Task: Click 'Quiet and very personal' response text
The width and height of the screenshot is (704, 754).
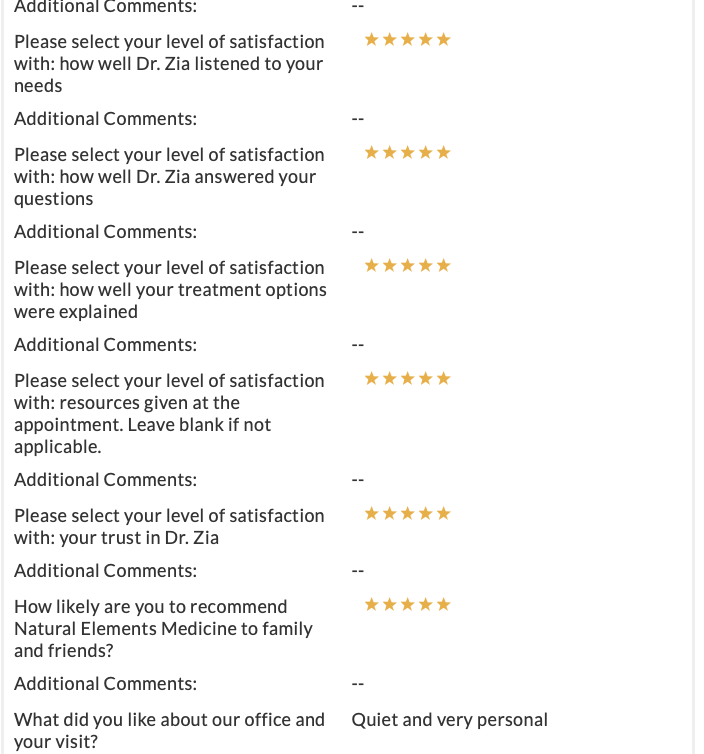Action: click(x=450, y=720)
